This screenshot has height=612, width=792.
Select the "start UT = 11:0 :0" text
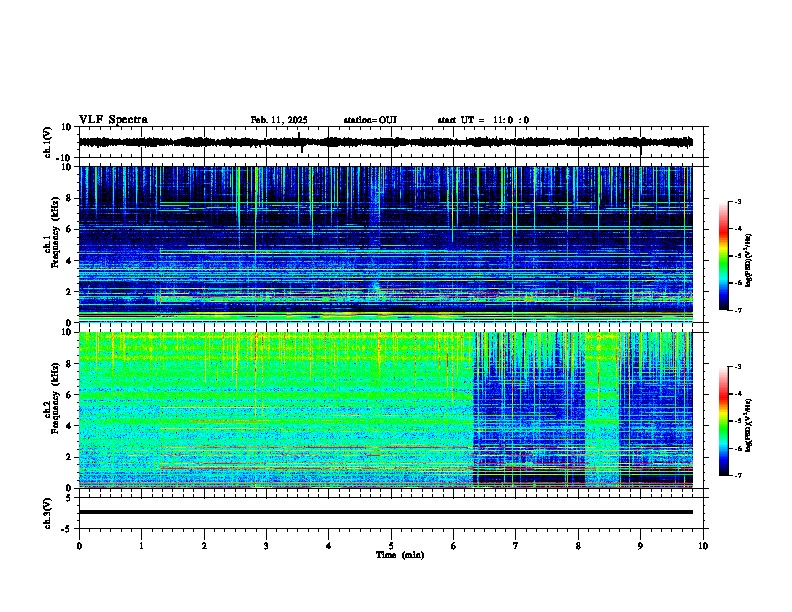point(483,120)
